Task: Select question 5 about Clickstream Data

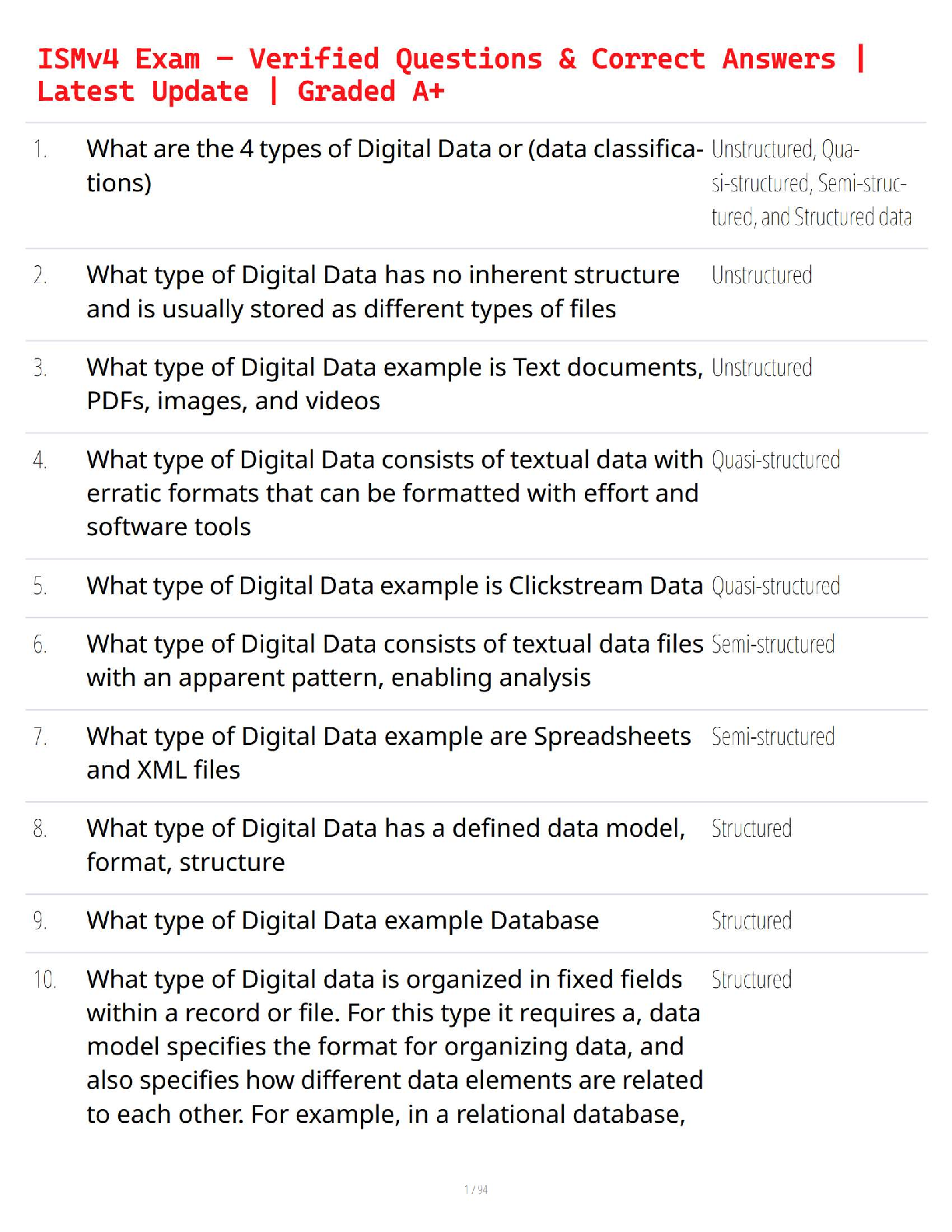Action: [394, 586]
